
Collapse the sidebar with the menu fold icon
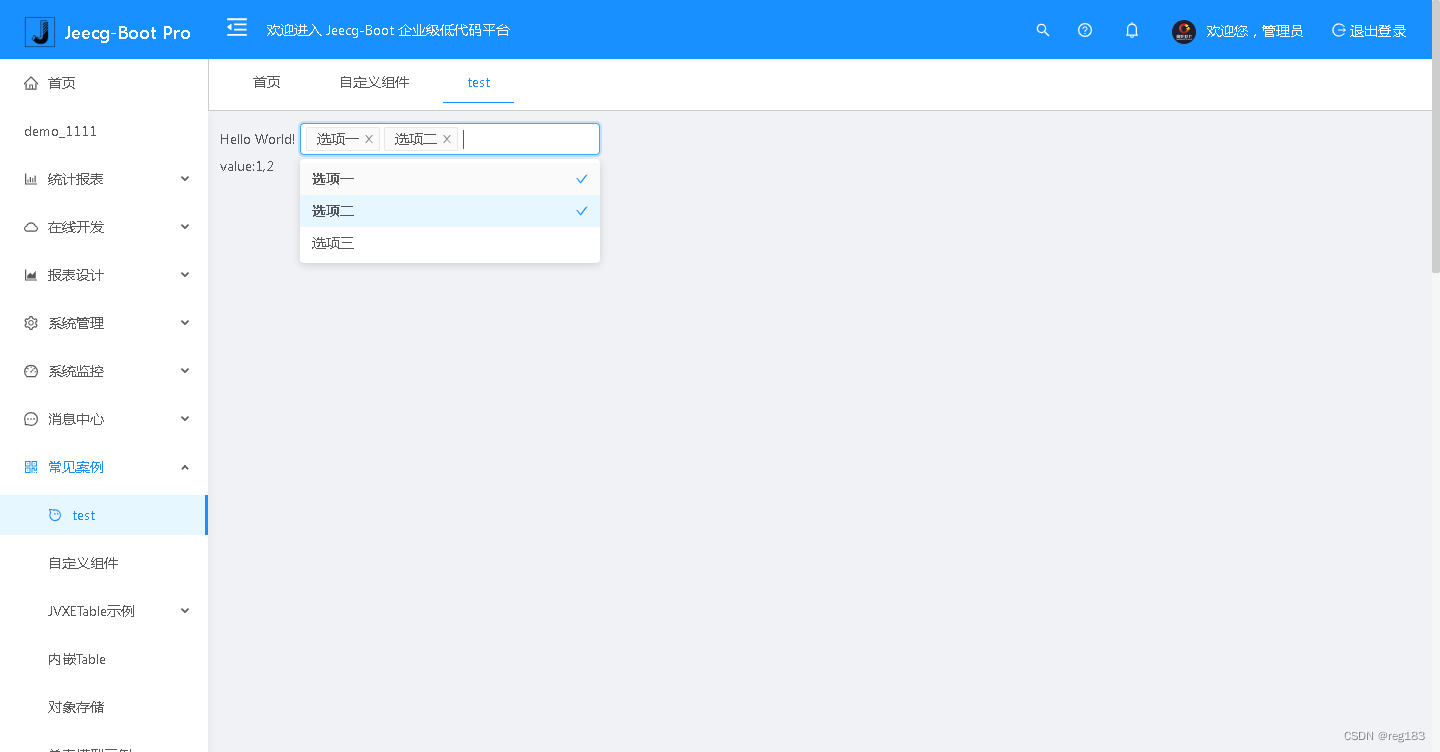(x=237, y=27)
